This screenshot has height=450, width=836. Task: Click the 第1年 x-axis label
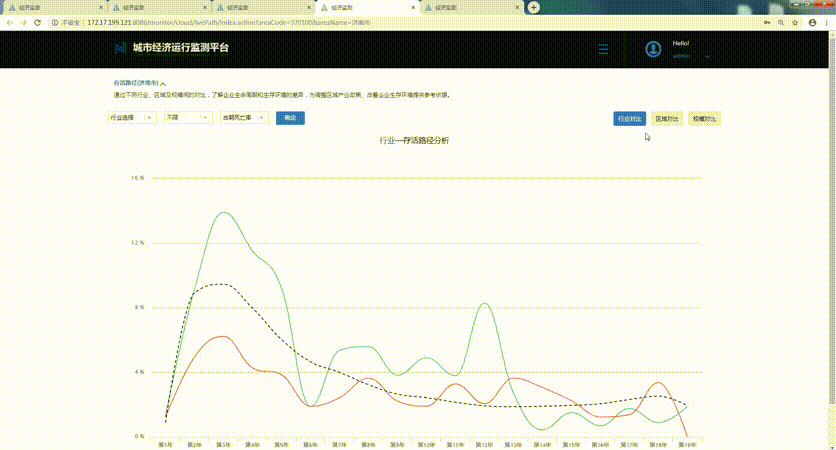tap(165, 445)
